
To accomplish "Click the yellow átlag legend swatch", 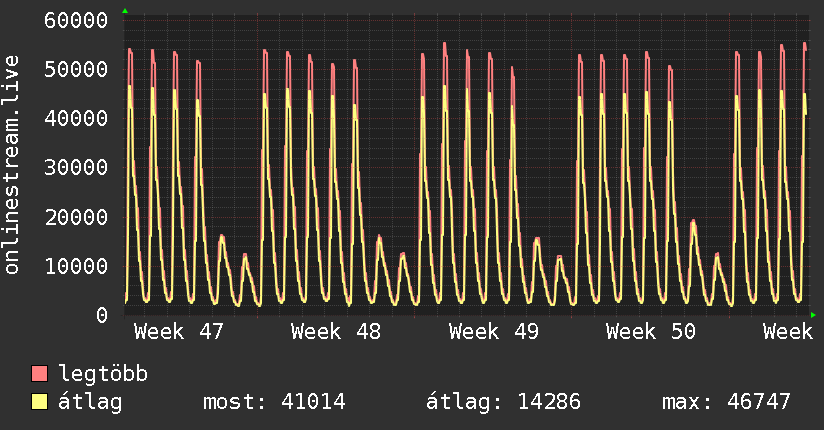I will [x=39, y=402].
